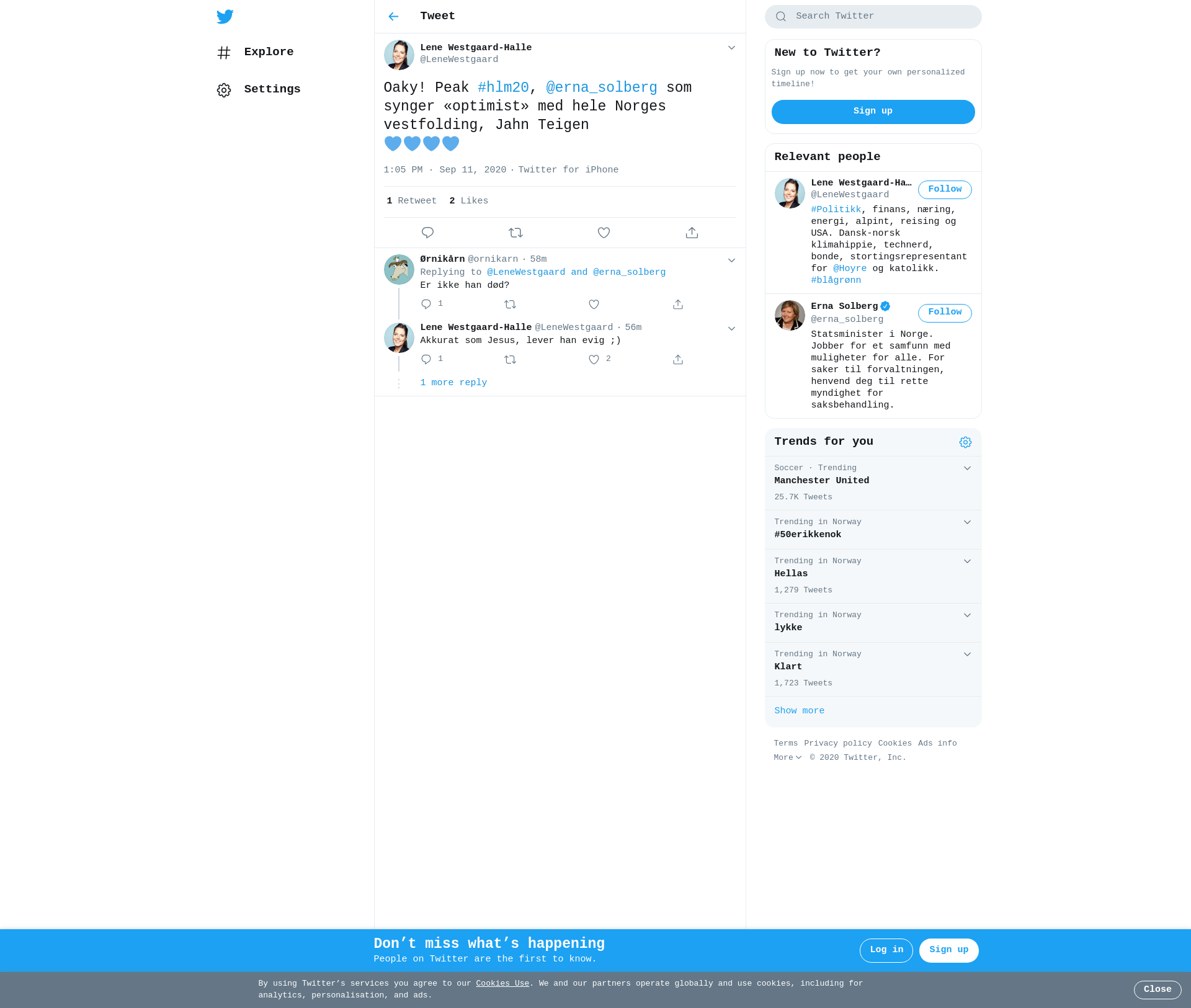Follow Lene Westgaard-Halle in Relevant people
Image resolution: width=1191 pixels, height=1008 pixels.
[x=945, y=189]
